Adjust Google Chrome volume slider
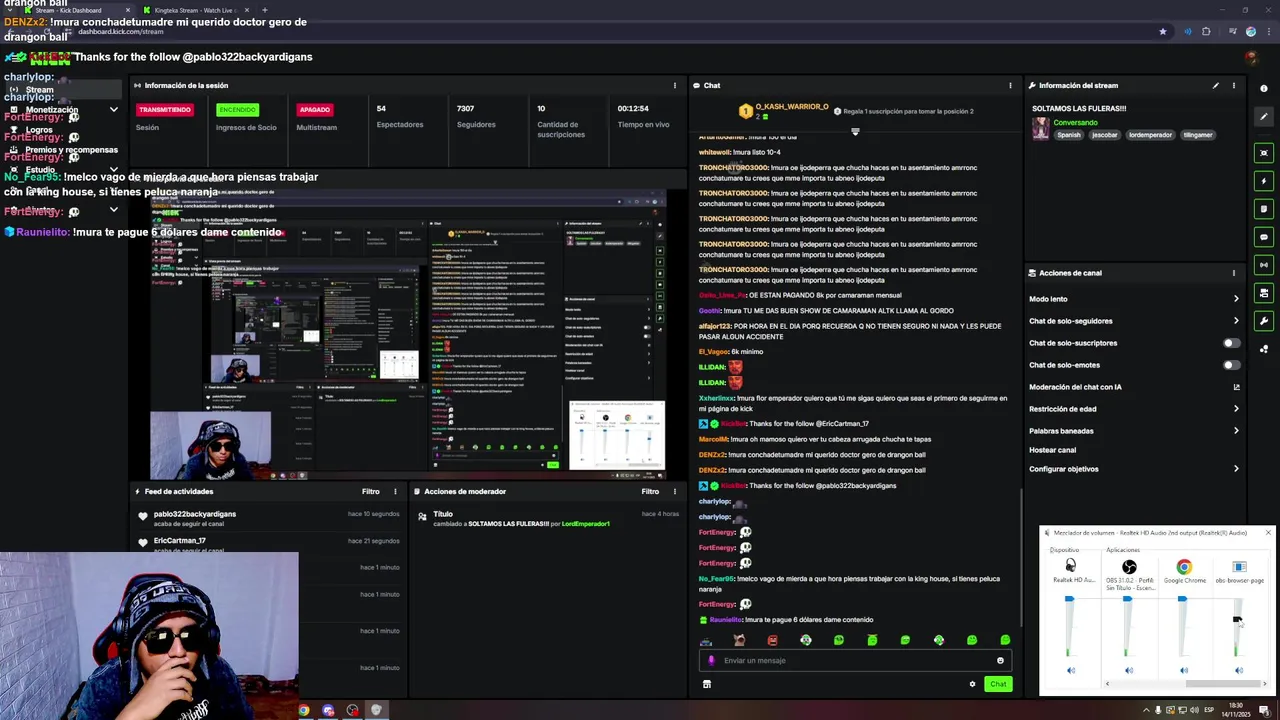The height and width of the screenshot is (720, 1280). pyautogui.click(x=1182, y=599)
